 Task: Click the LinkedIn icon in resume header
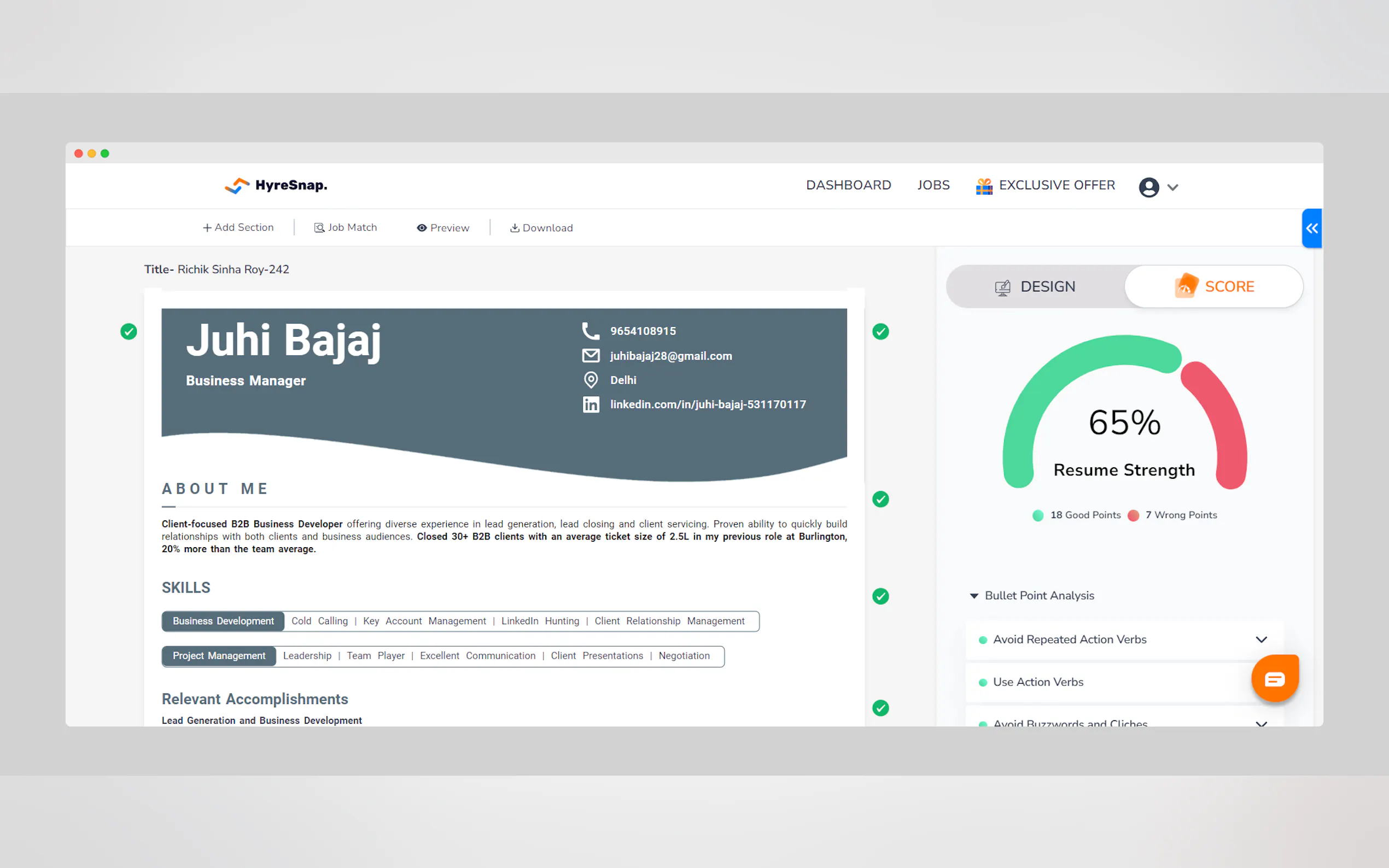[591, 404]
